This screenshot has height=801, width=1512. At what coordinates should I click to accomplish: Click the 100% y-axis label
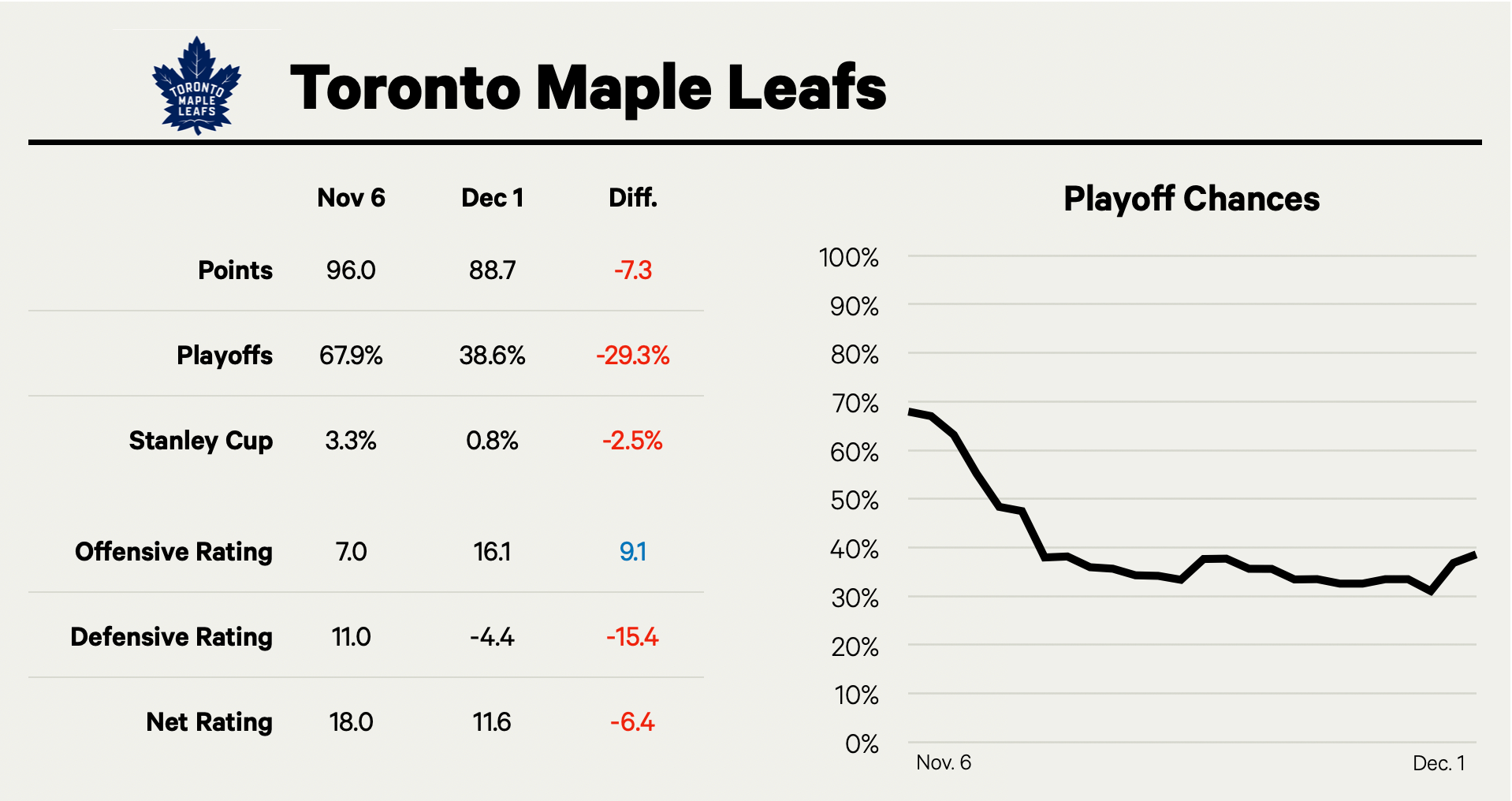[848, 258]
